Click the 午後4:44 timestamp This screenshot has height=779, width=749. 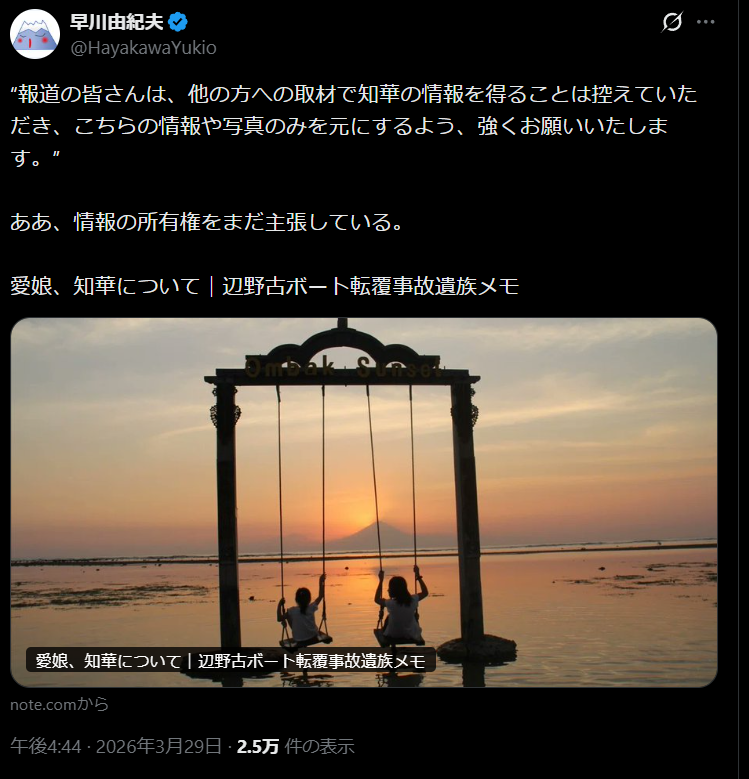click(x=46, y=746)
